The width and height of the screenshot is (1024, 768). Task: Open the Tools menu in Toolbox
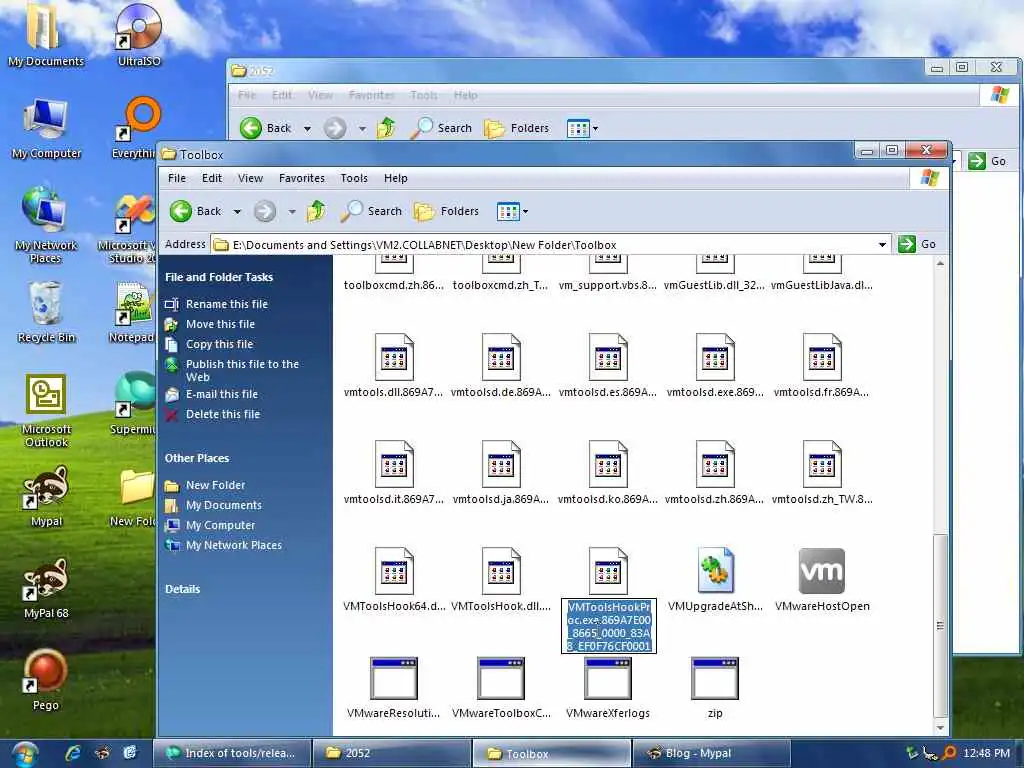pos(354,178)
